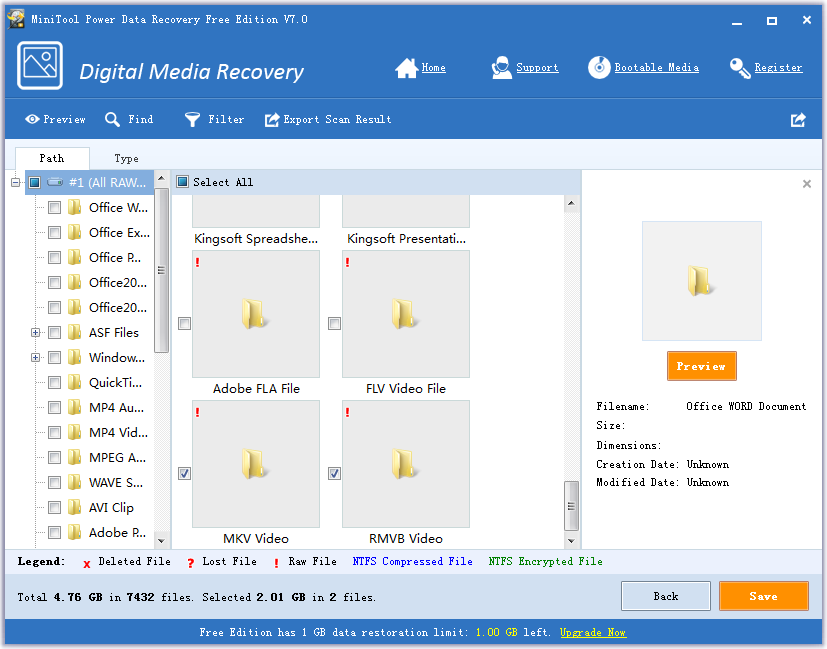Click the Bootable Media disc icon
This screenshot has width=827, height=649.
click(599, 67)
